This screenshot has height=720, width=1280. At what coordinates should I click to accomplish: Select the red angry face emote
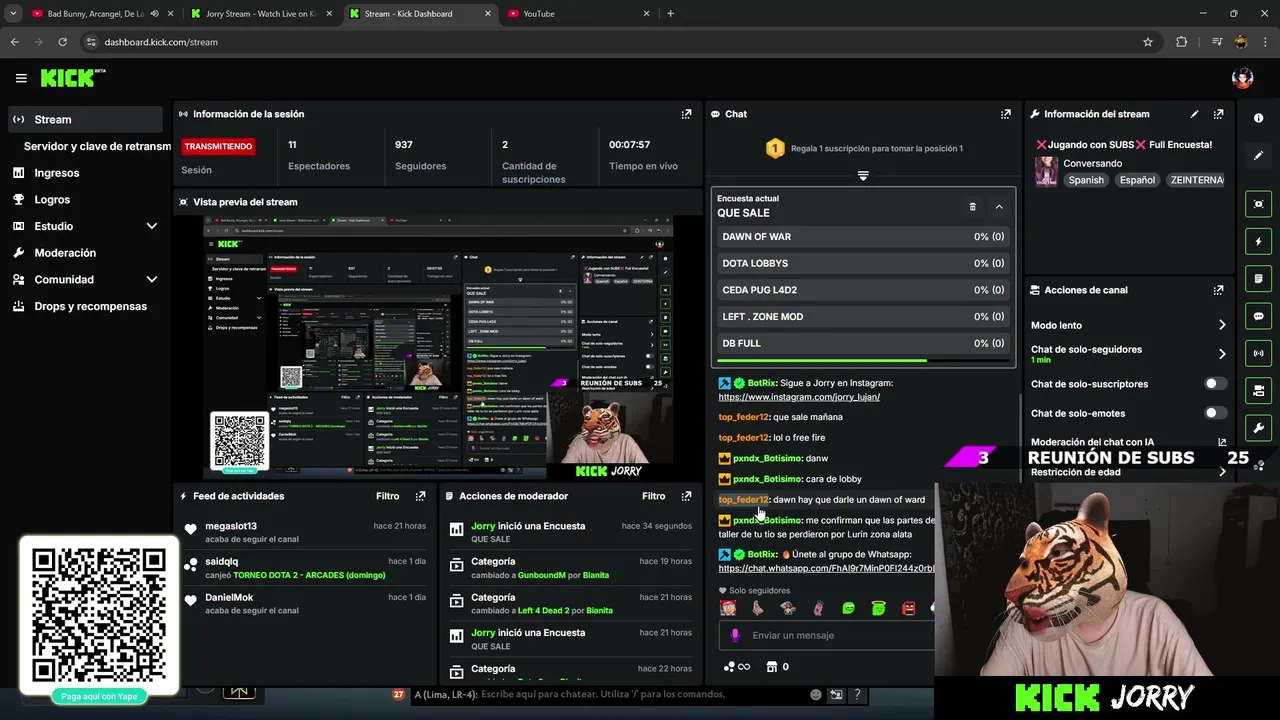click(909, 608)
